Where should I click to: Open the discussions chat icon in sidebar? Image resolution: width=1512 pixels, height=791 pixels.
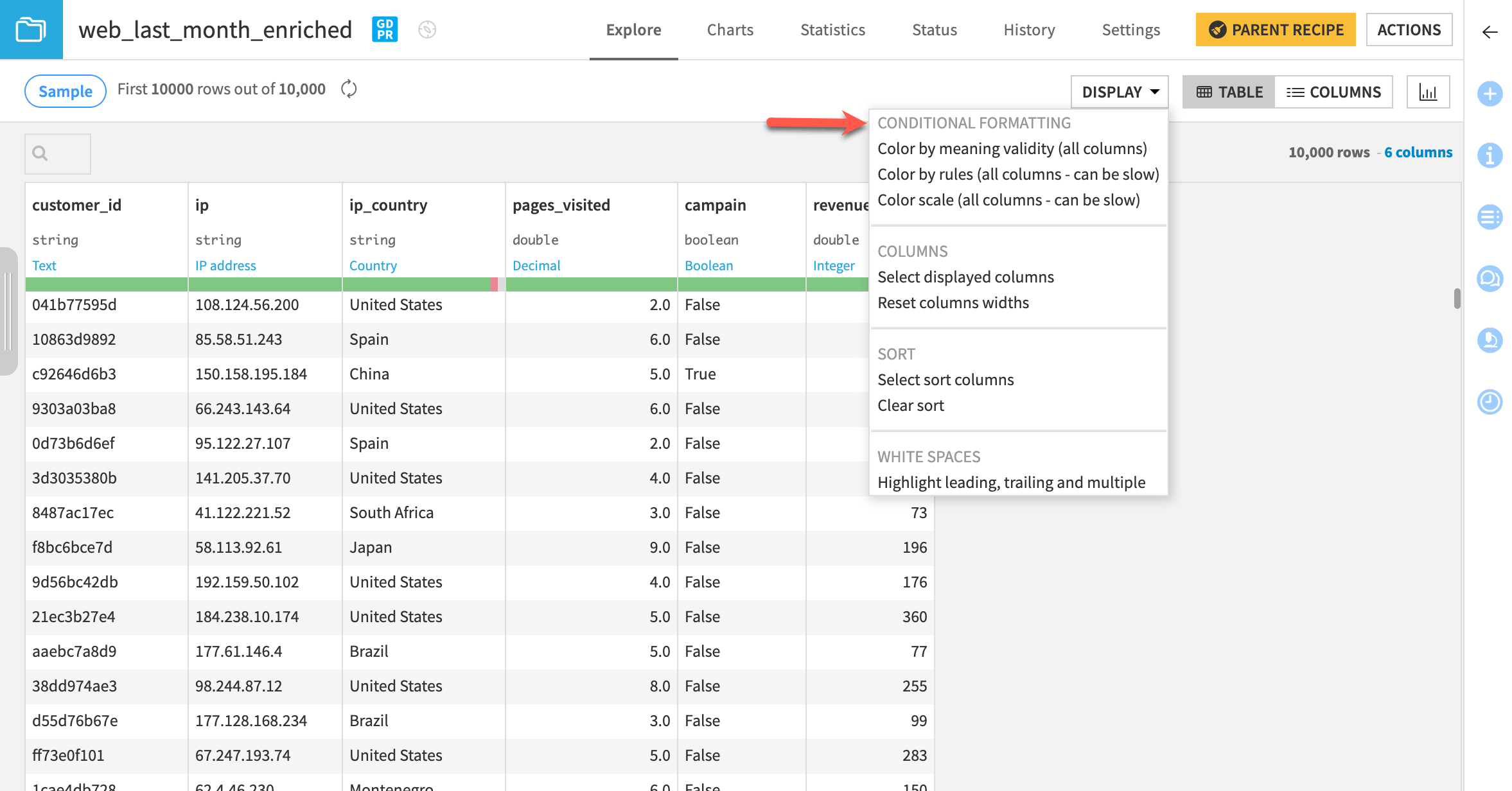[x=1490, y=279]
